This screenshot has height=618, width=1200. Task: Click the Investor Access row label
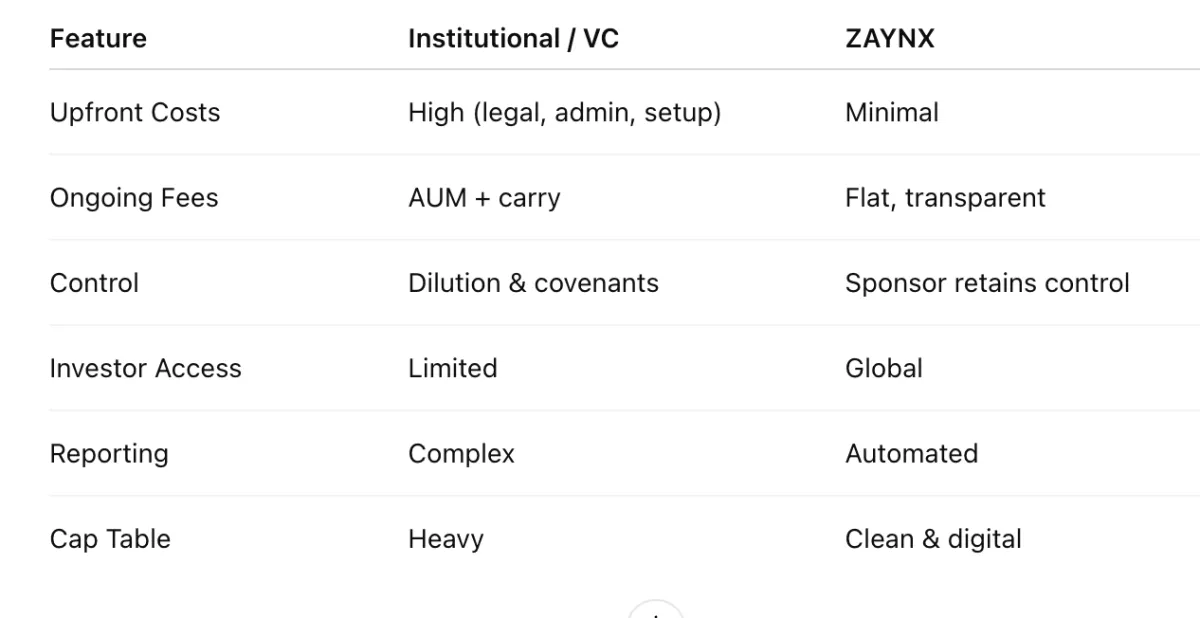[145, 368]
